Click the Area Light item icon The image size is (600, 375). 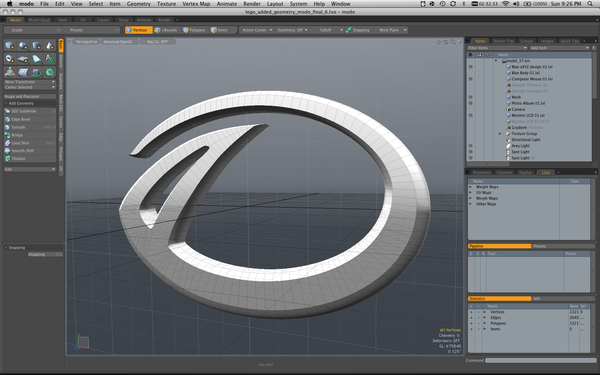(x=509, y=146)
